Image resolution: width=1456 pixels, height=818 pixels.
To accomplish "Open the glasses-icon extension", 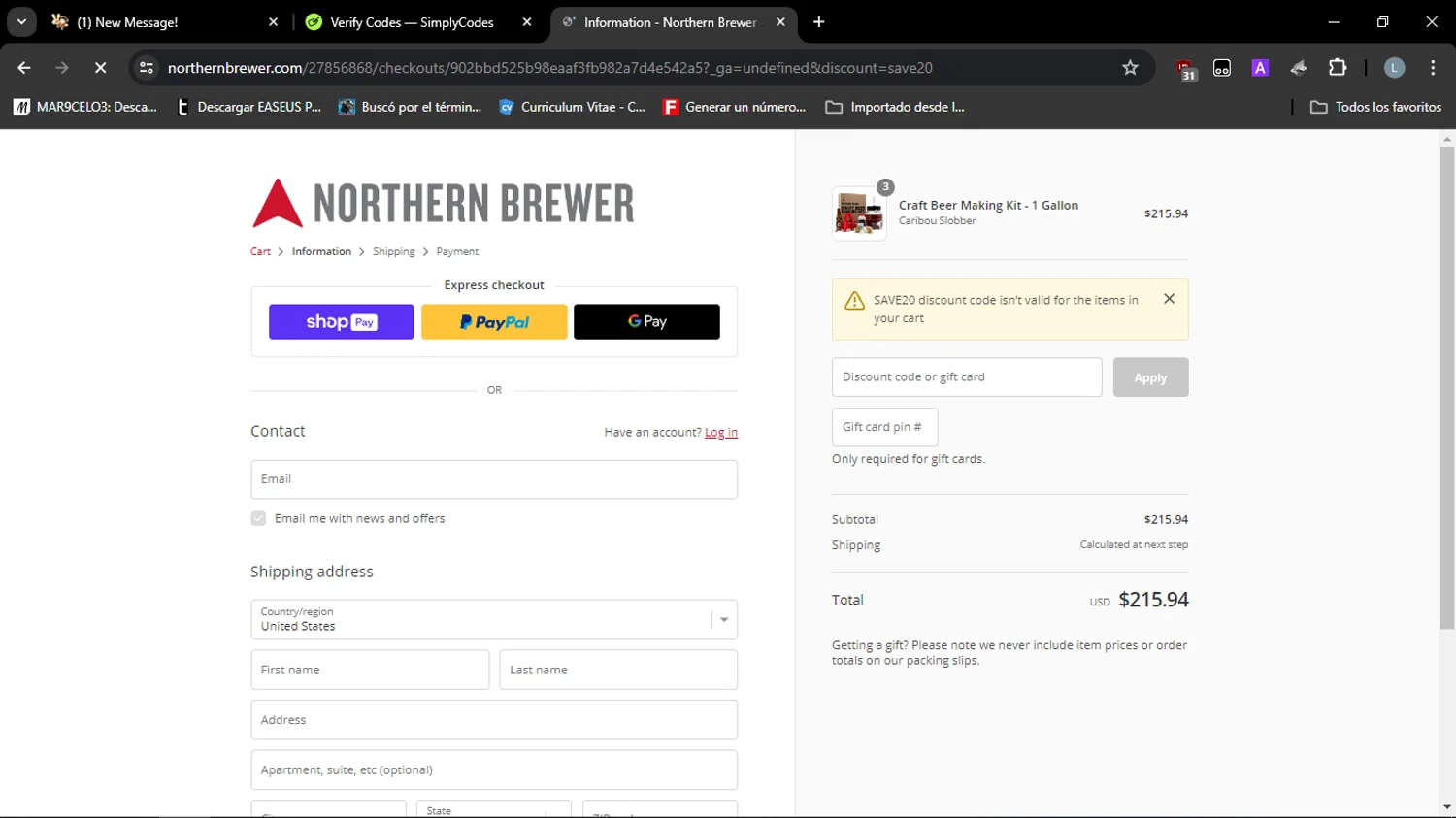I will click(1222, 68).
